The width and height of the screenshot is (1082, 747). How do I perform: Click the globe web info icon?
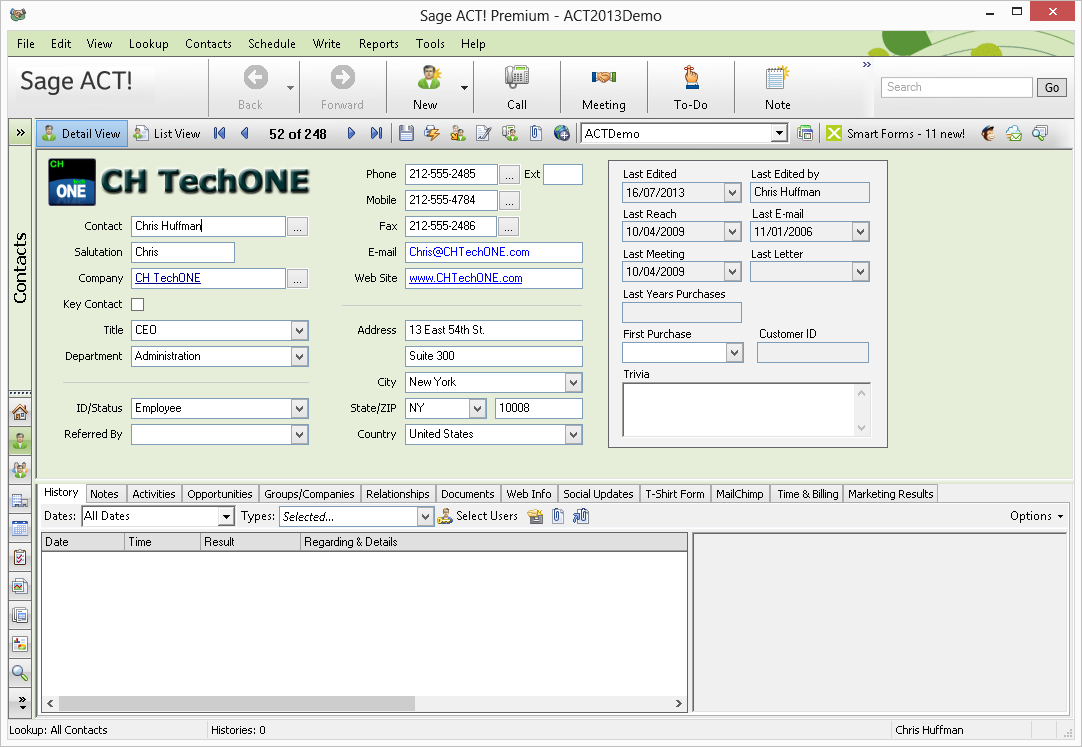point(562,133)
